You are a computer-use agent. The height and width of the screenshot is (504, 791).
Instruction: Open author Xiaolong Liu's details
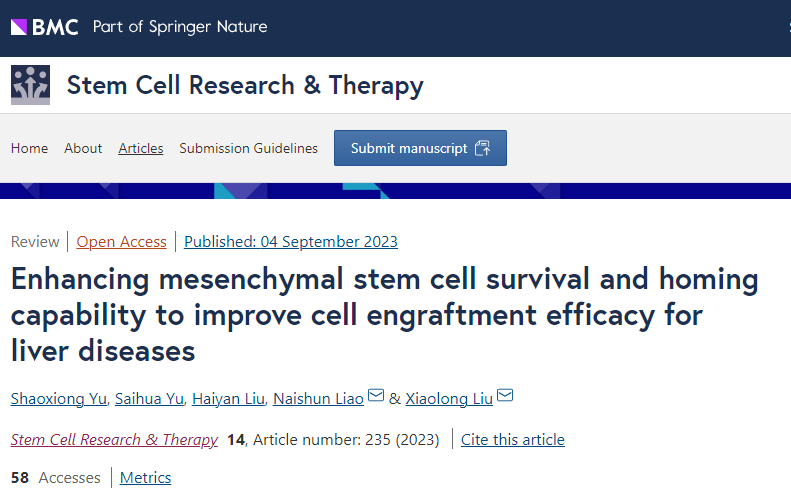coord(449,398)
